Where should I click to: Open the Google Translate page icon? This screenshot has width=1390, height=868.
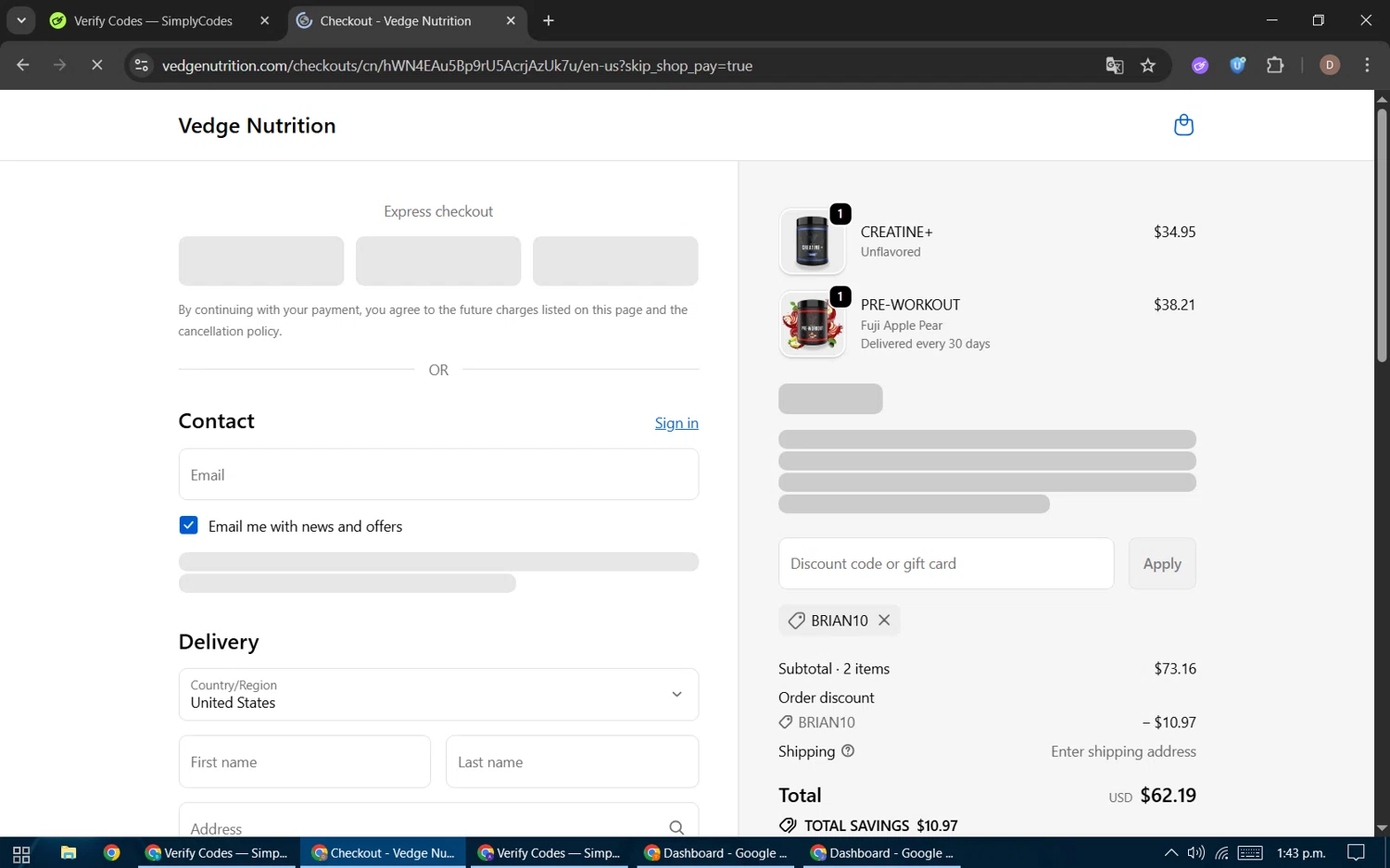[1115, 65]
